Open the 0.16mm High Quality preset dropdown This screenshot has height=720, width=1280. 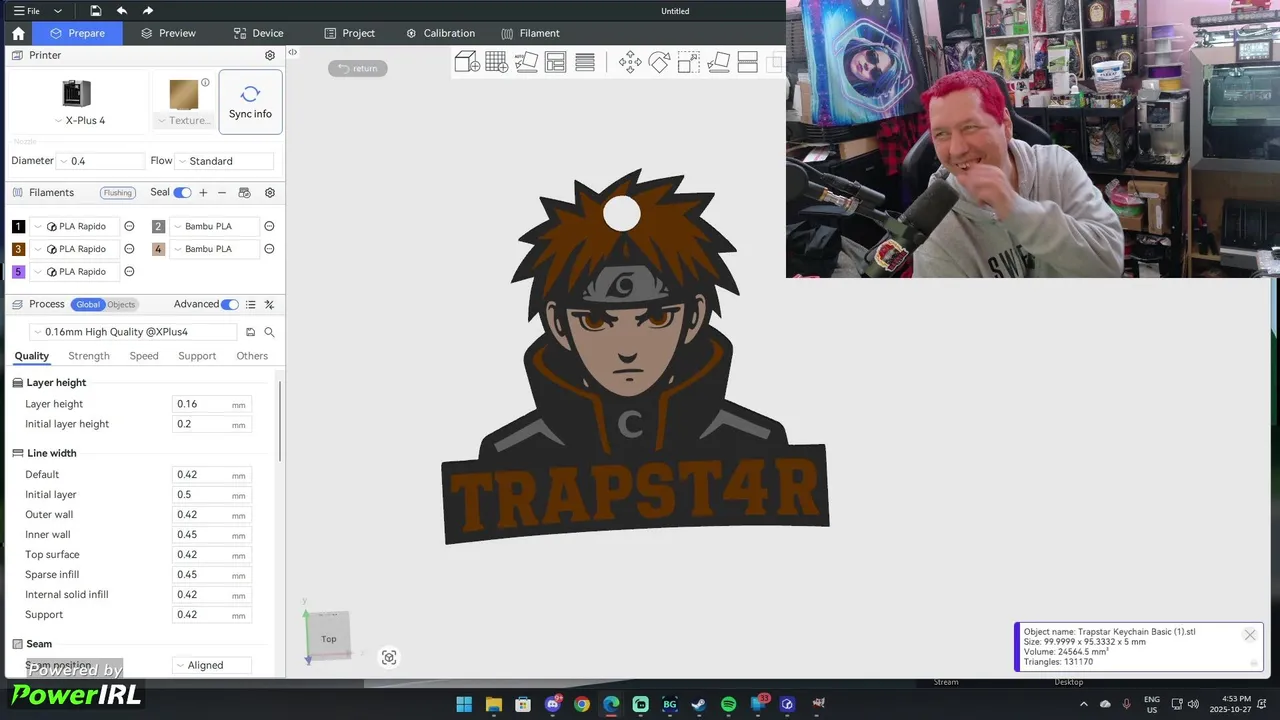[134, 332]
